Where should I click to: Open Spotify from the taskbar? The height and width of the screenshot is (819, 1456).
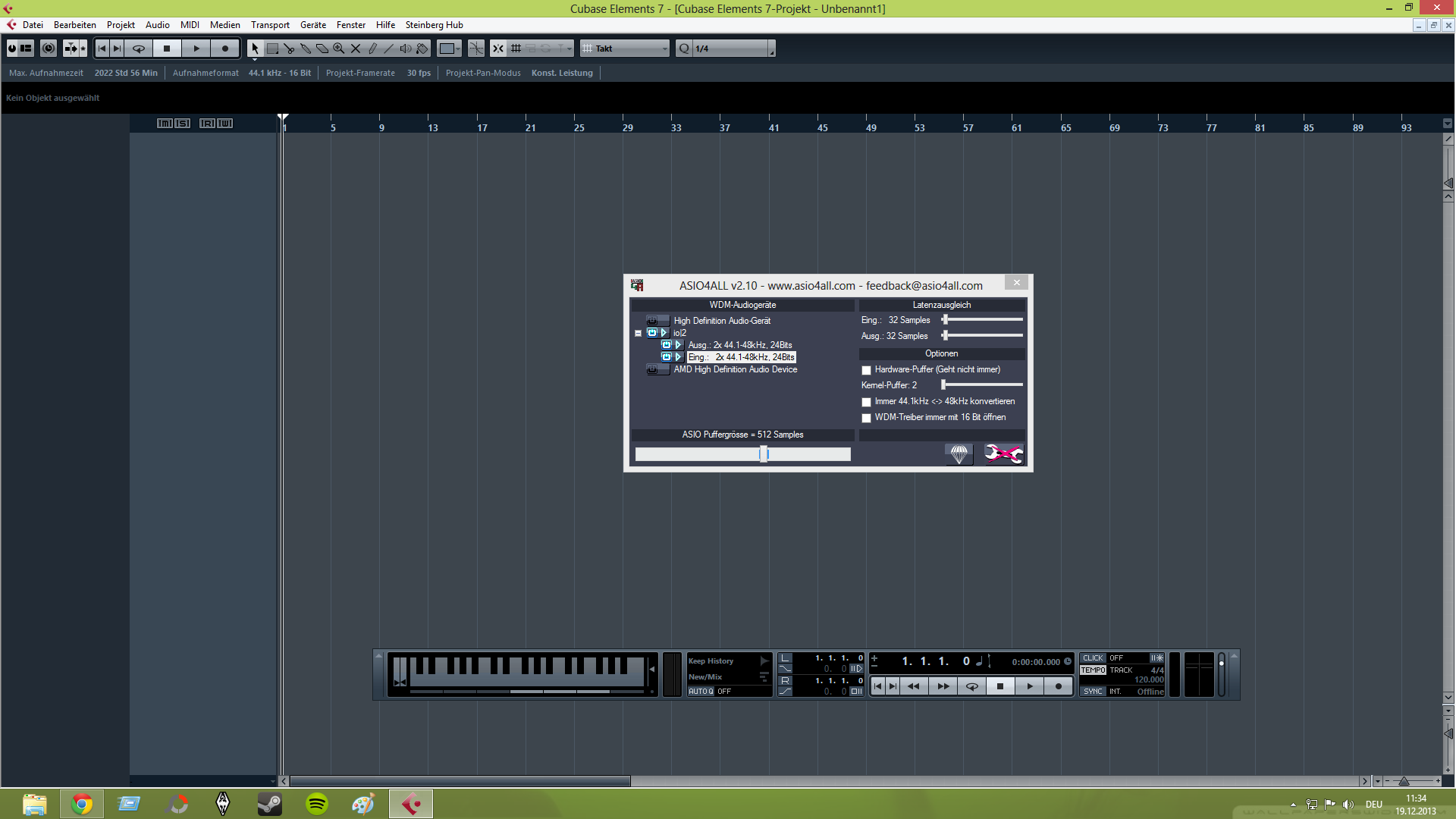point(316,804)
